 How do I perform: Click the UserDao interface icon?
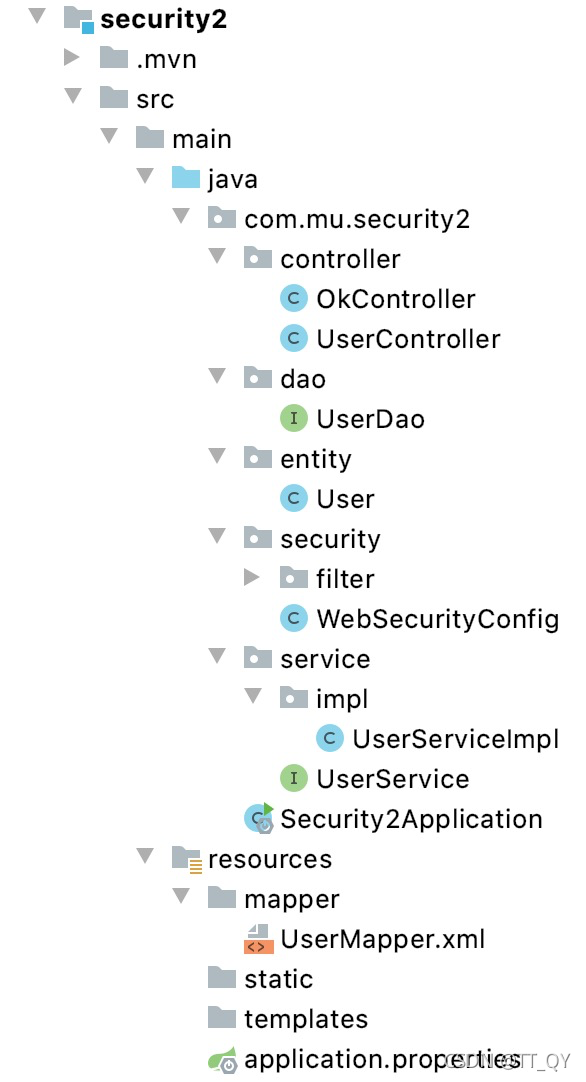[293, 418]
